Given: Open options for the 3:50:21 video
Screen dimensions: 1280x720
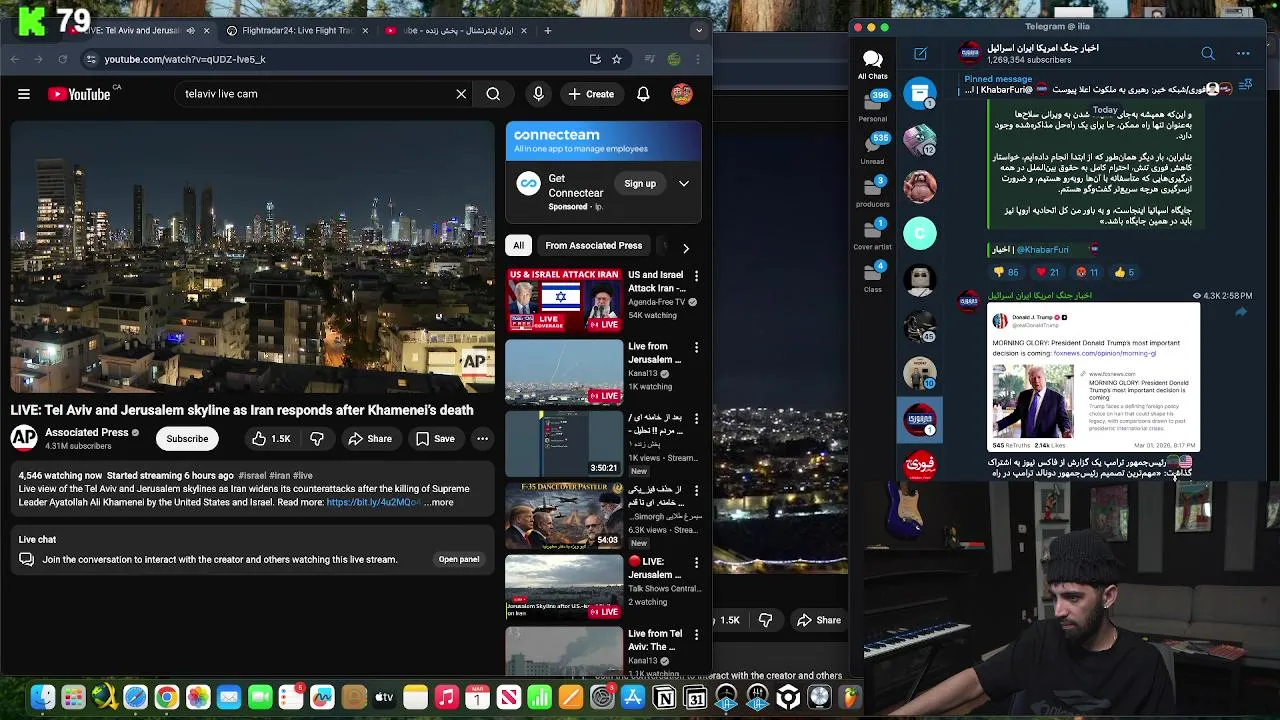Looking at the screenshot, I should point(697,419).
